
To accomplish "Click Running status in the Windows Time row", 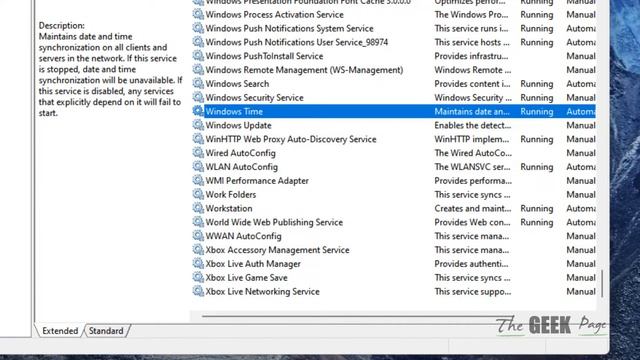I will (537, 111).
